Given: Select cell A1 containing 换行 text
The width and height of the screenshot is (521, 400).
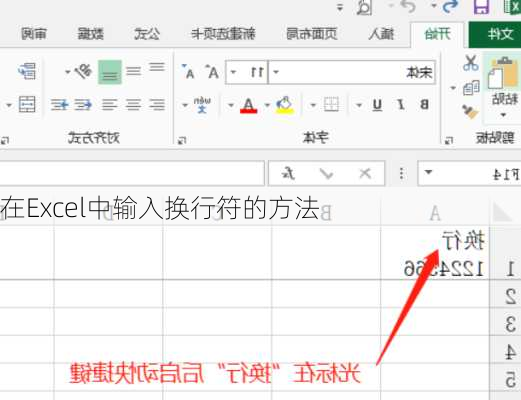Looking at the screenshot, I should coord(435,253).
